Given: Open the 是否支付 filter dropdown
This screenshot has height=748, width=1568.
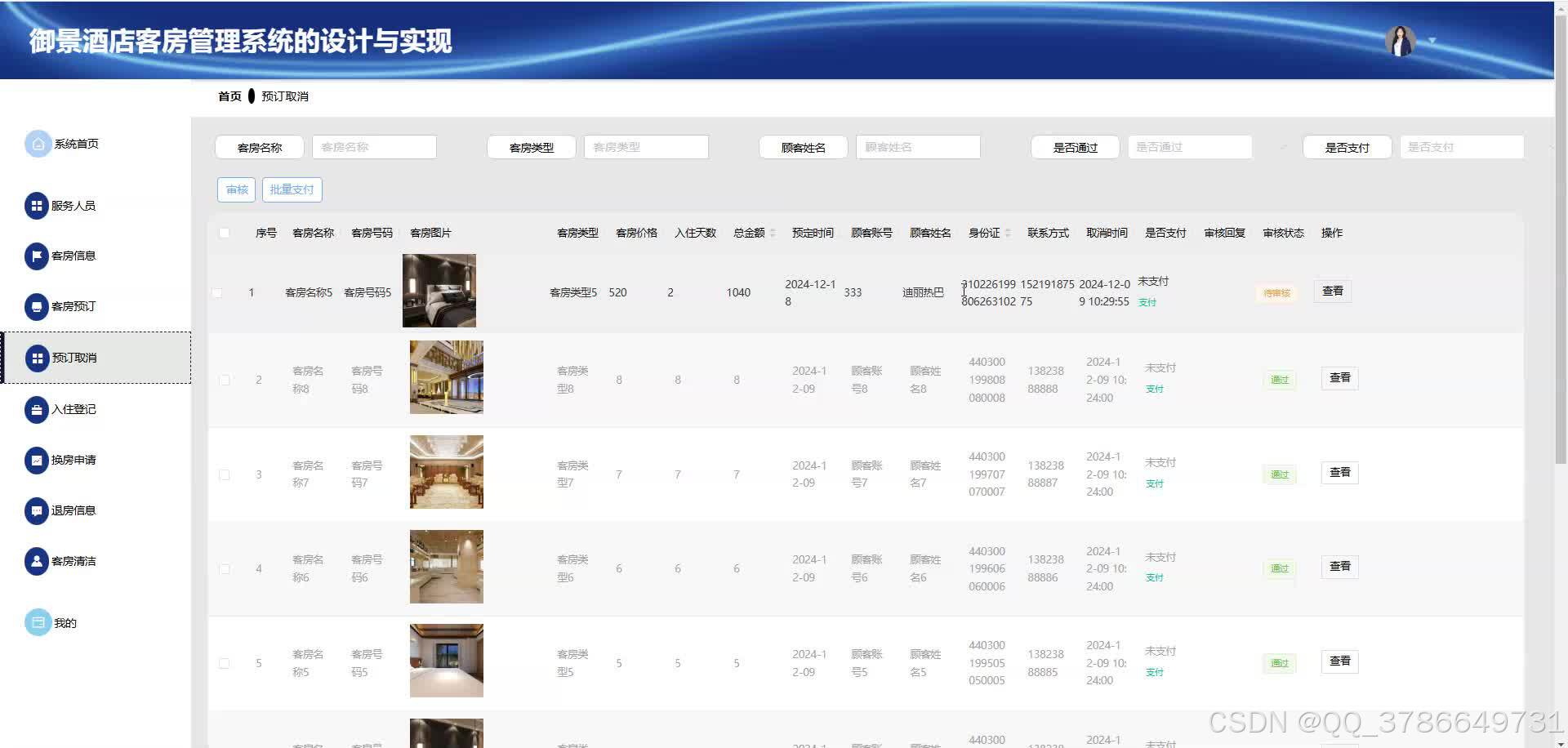Looking at the screenshot, I should point(1461,147).
